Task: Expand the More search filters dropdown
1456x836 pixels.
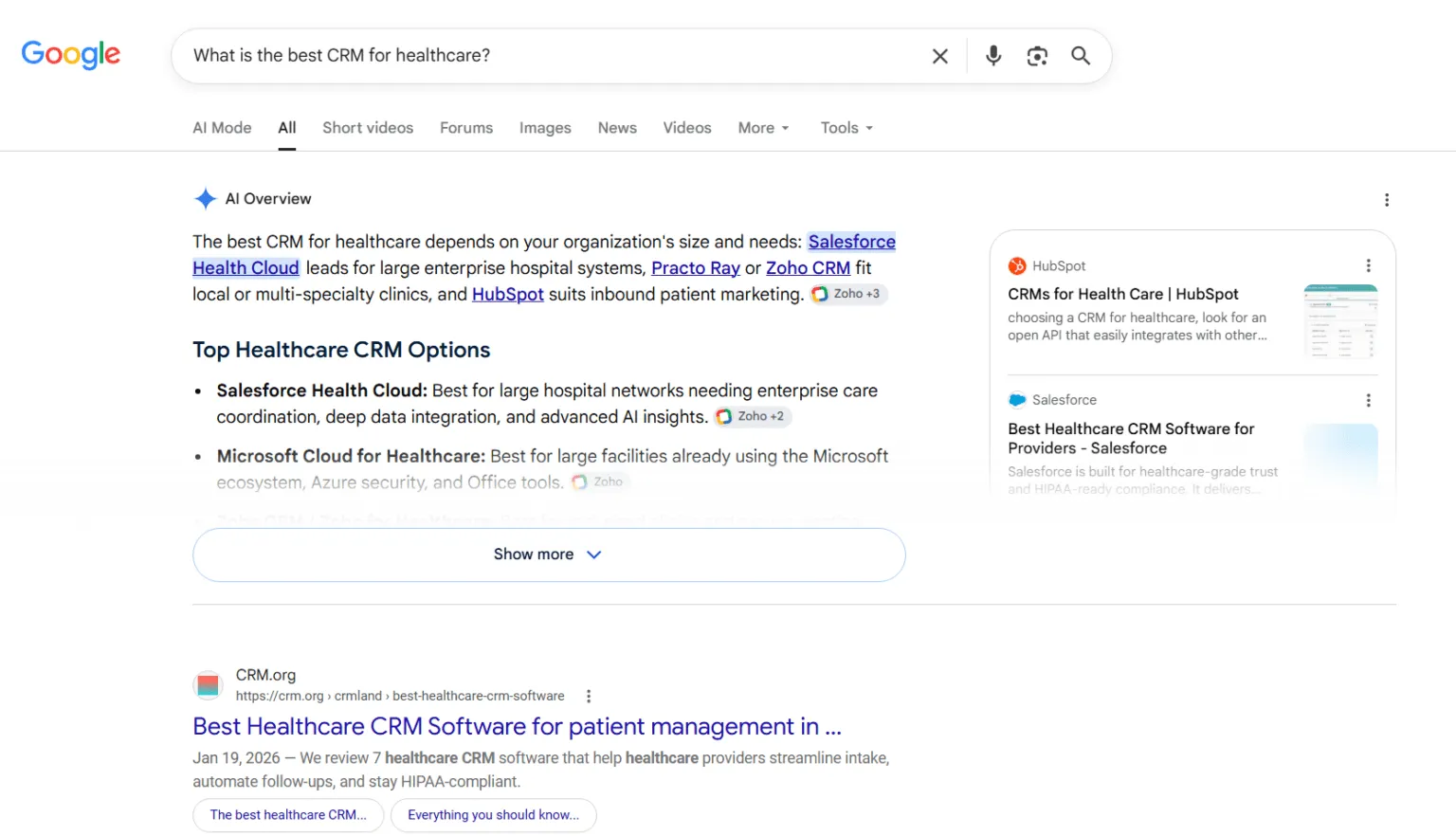Action: 764,128
